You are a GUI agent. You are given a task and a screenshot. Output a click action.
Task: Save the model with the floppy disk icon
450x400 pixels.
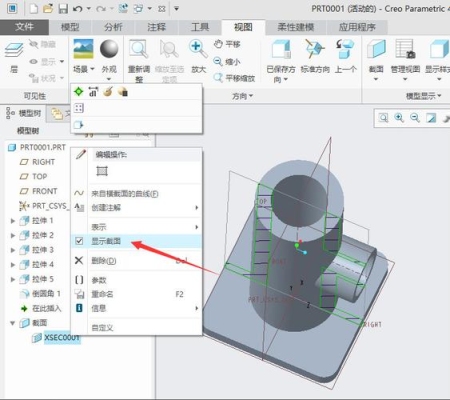(x=63, y=9)
